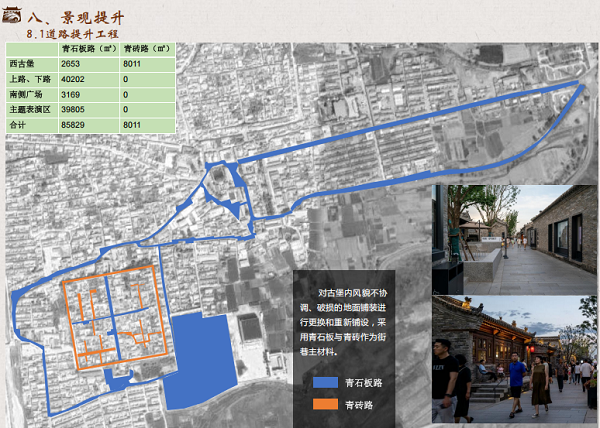
Task: Click the blue 青石板路 legend swatch
Action: click(x=325, y=382)
